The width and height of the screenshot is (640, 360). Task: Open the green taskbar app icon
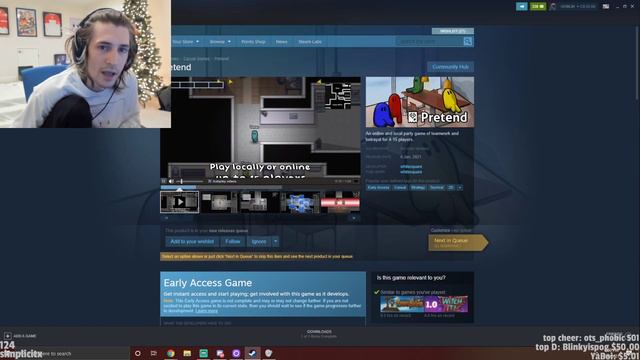tap(203, 353)
